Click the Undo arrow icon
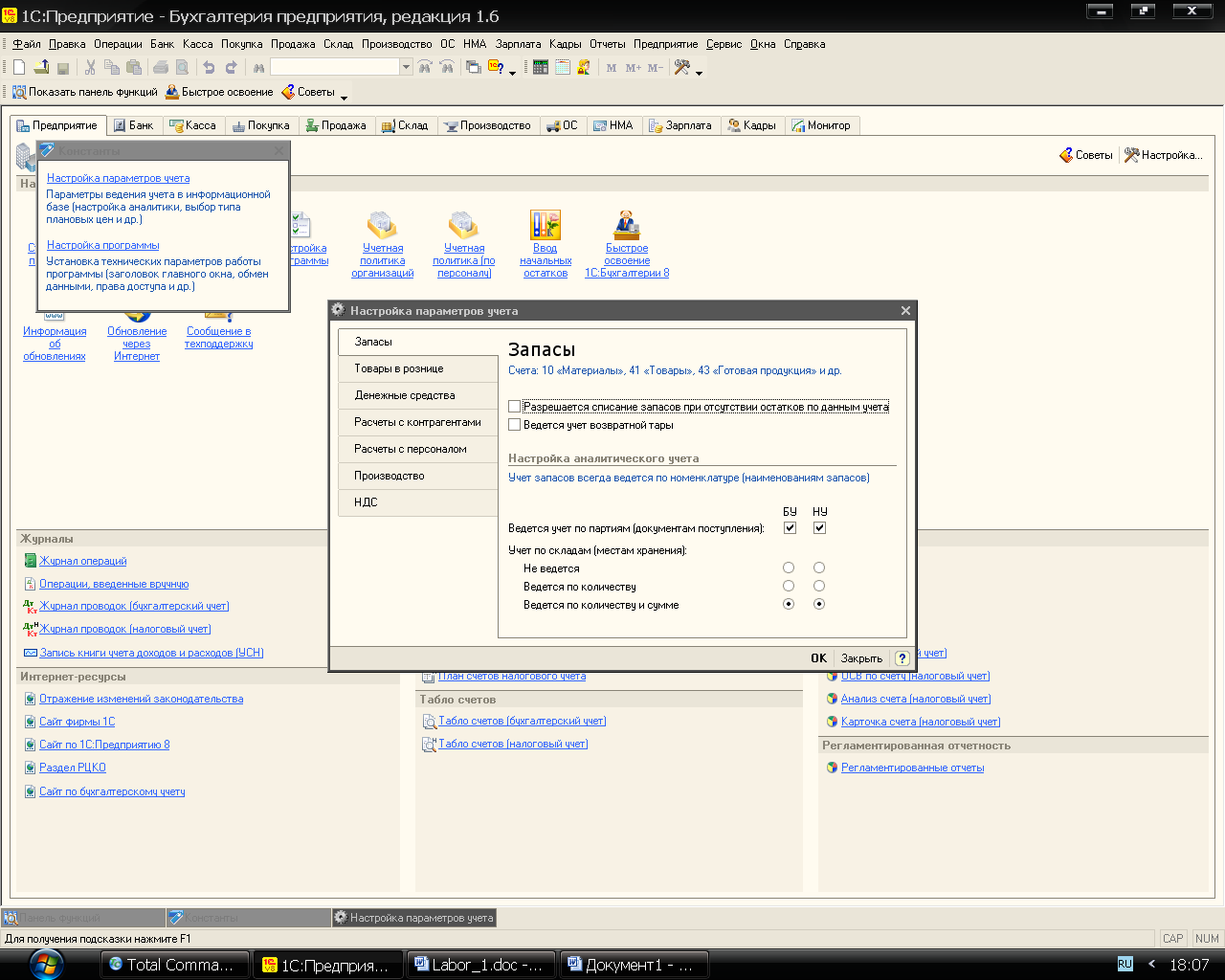1225x980 pixels. pos(209,67)
